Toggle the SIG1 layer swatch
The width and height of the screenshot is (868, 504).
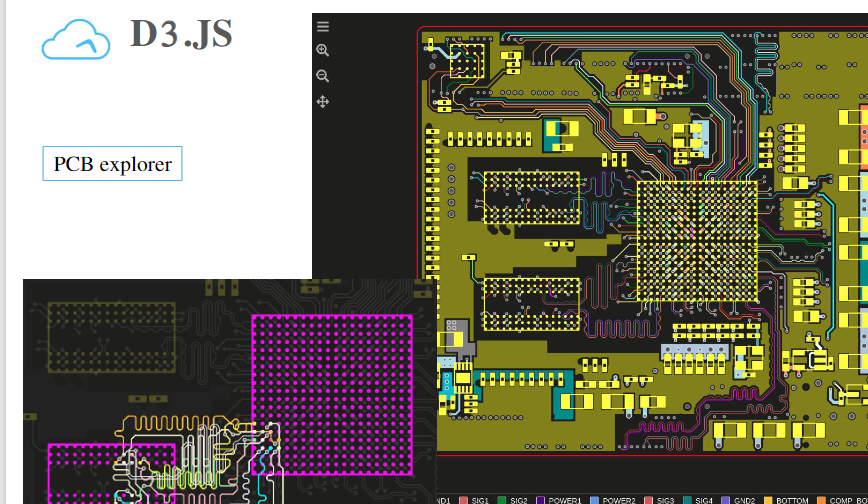tap(463, 499)
